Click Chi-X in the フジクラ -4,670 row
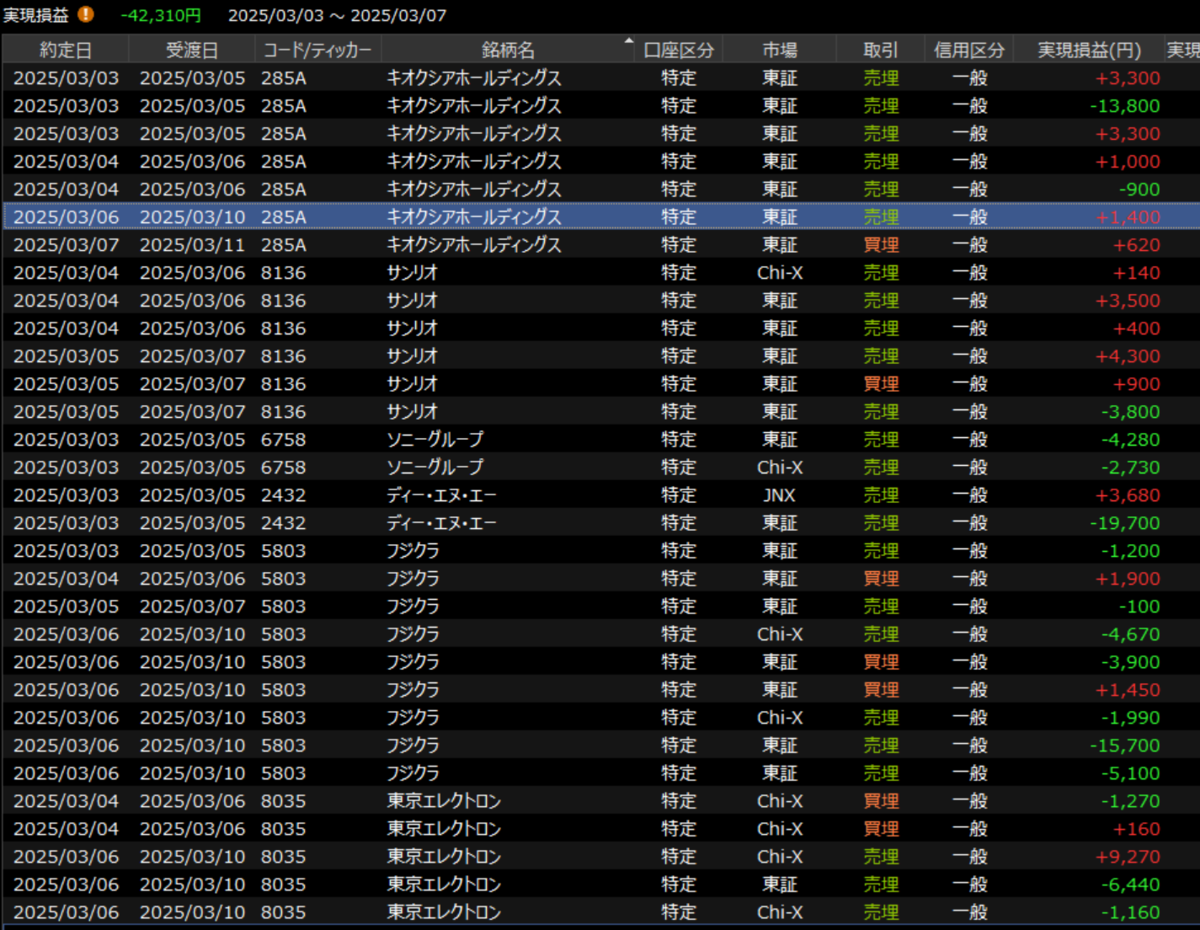The width and height of the screenshot is (1200, 930). 780,634
